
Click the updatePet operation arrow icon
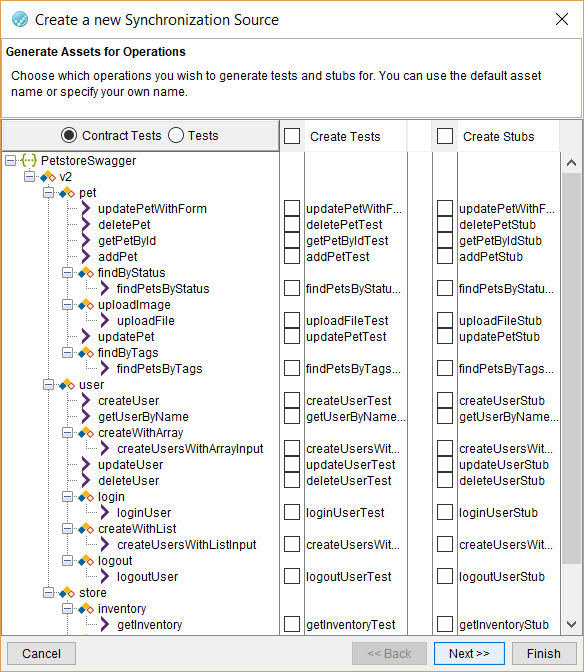point(86,336)
